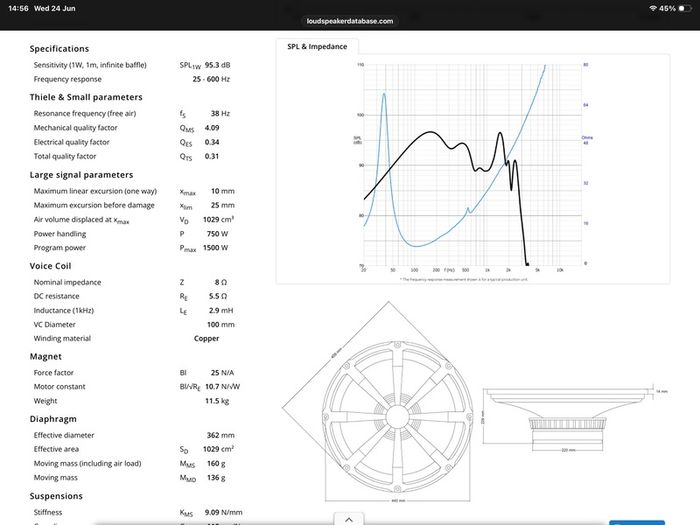This screenshot has width=700, height=525.
Task: Select the Mmd value 136 g
Action: pyautogui.click(x=216, y=478)
